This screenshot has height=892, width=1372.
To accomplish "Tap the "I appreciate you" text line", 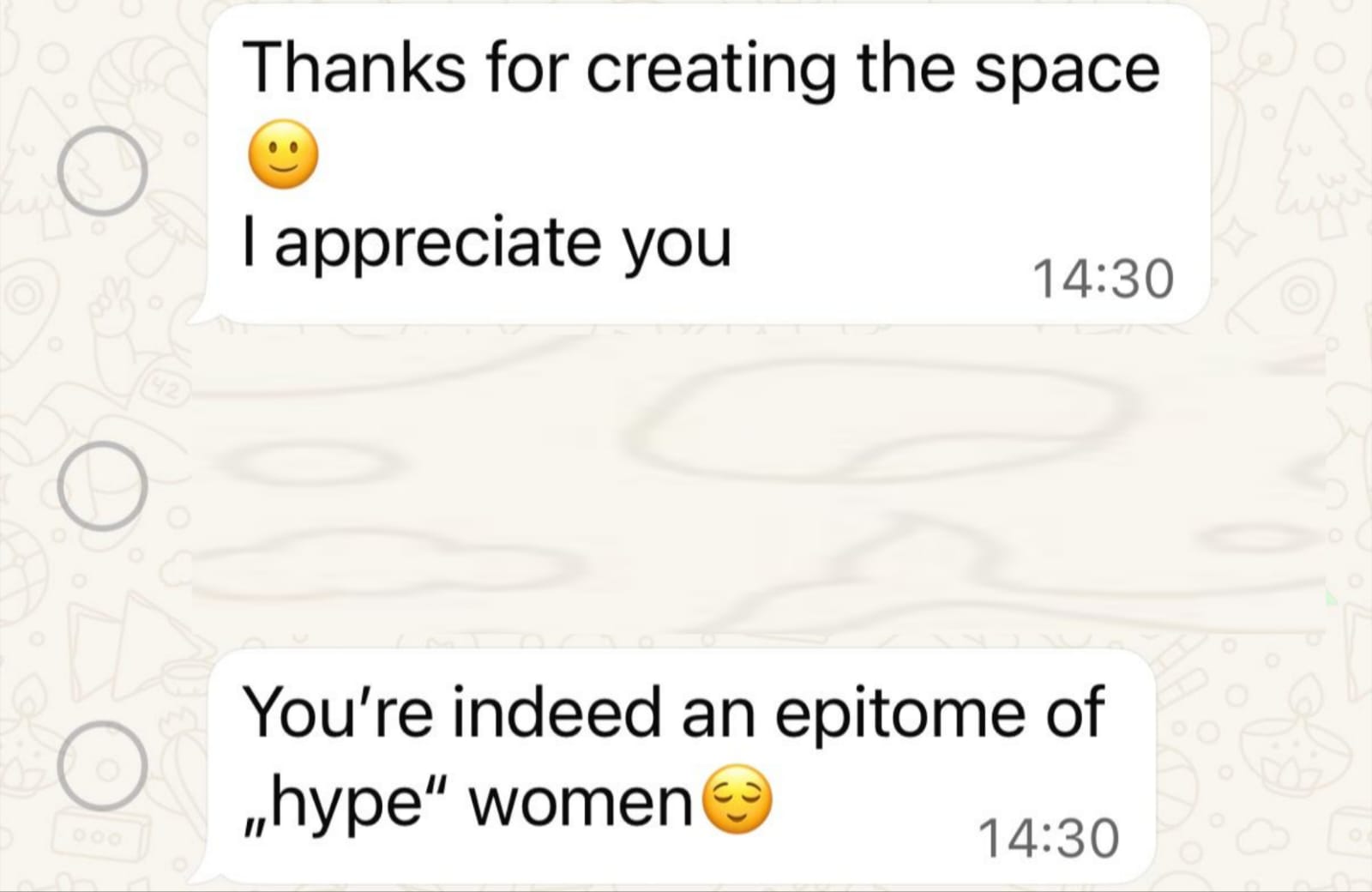I will pos(487,244).
